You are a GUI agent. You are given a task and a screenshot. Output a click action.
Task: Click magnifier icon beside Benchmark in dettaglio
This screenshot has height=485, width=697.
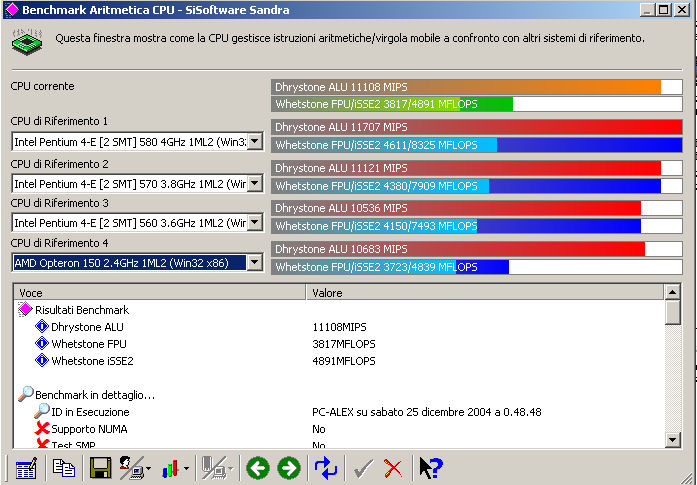pyautogui.click(x=26, y=394)
